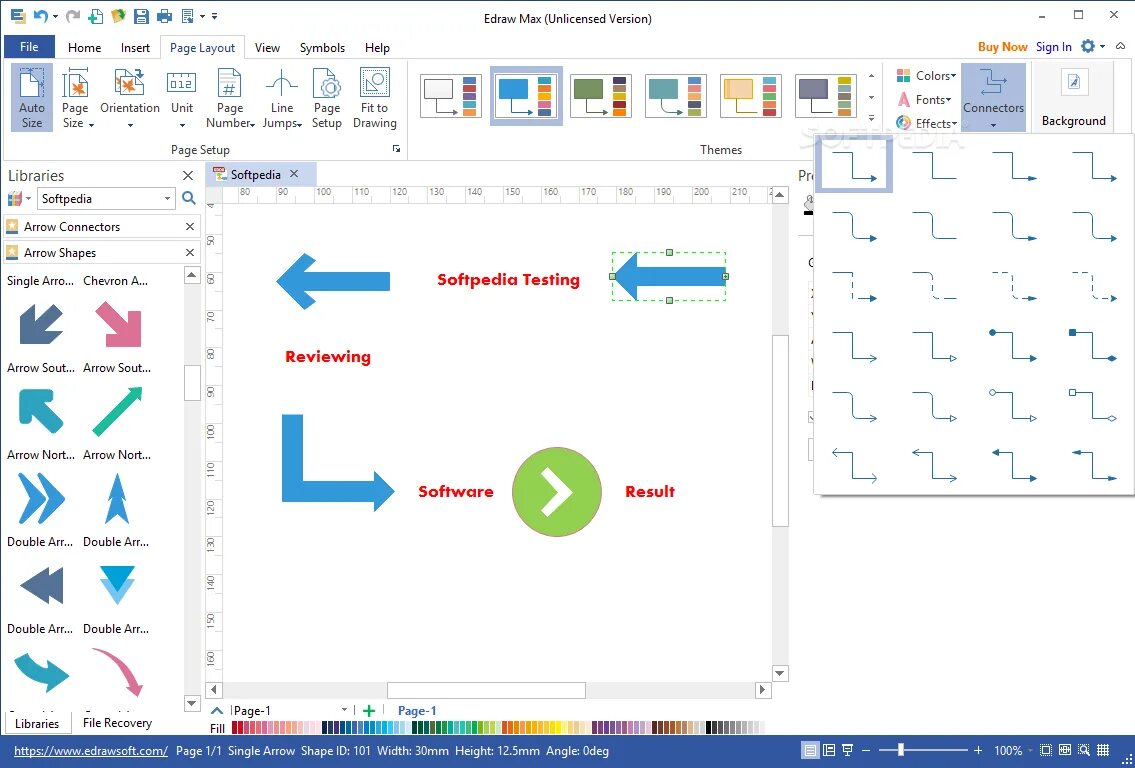
Task: Choose teal Arrow Northwest shape from library
Action: 41,411
